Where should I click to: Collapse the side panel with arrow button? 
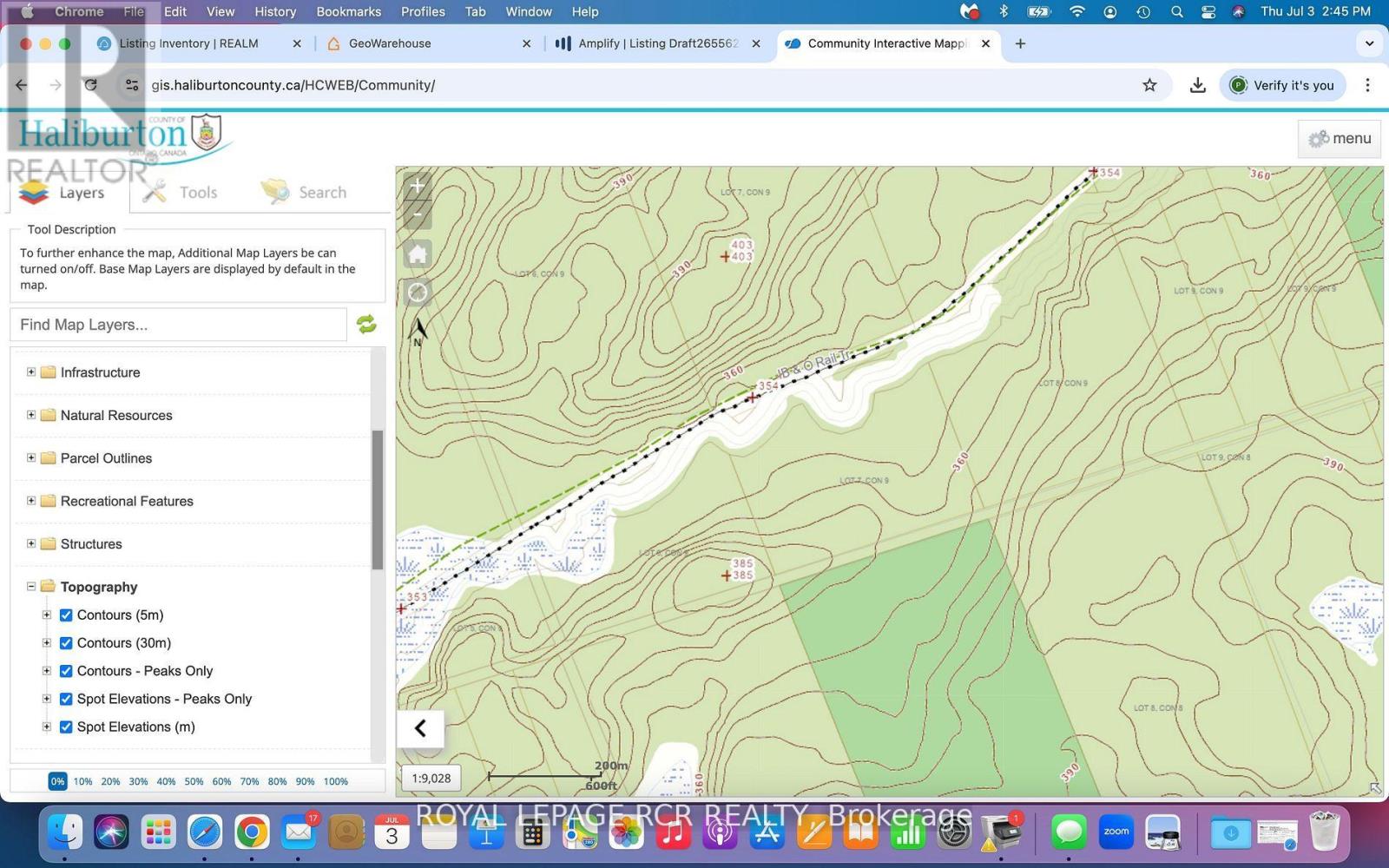coord(420,728)
